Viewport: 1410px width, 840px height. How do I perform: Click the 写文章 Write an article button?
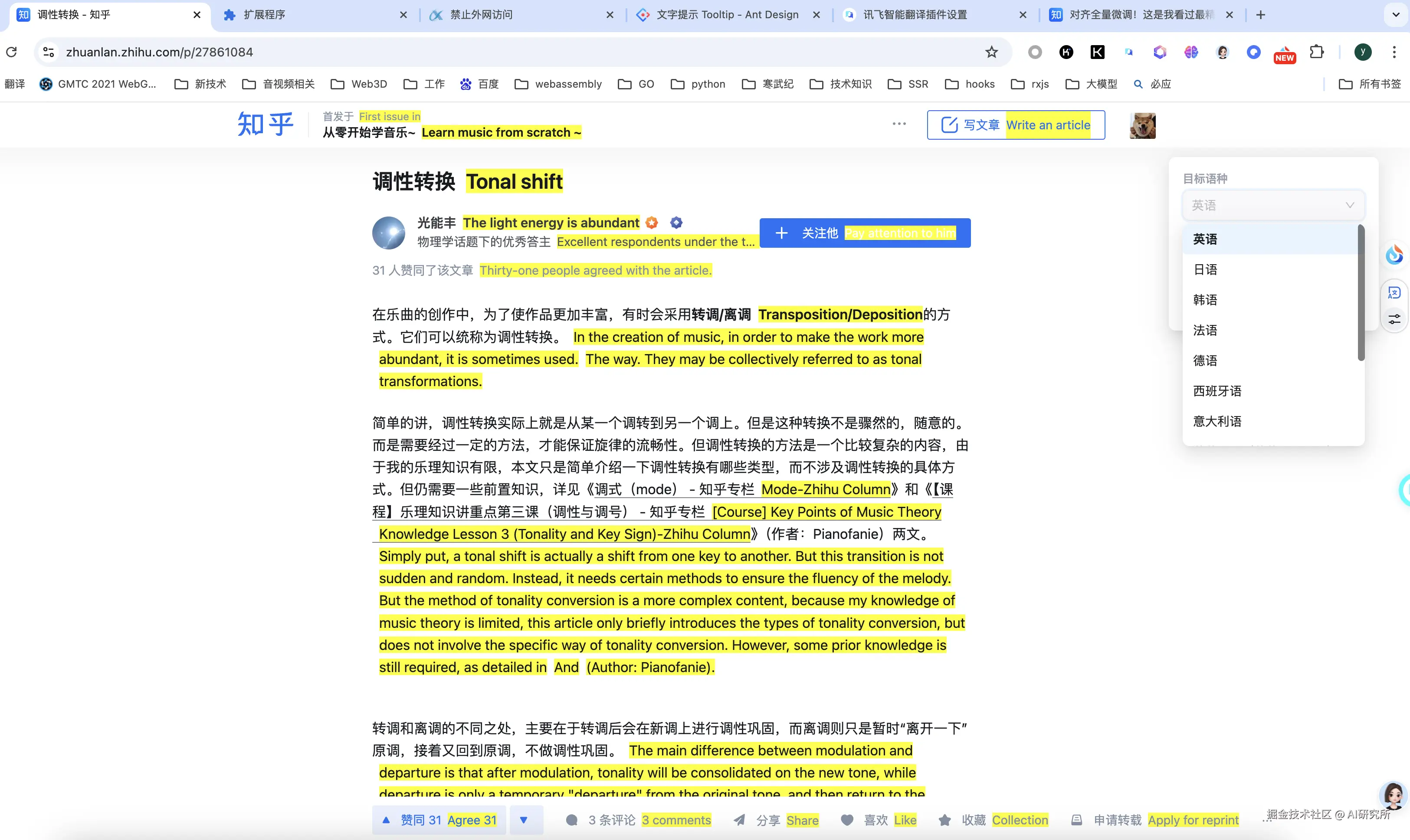point(1015,125)
